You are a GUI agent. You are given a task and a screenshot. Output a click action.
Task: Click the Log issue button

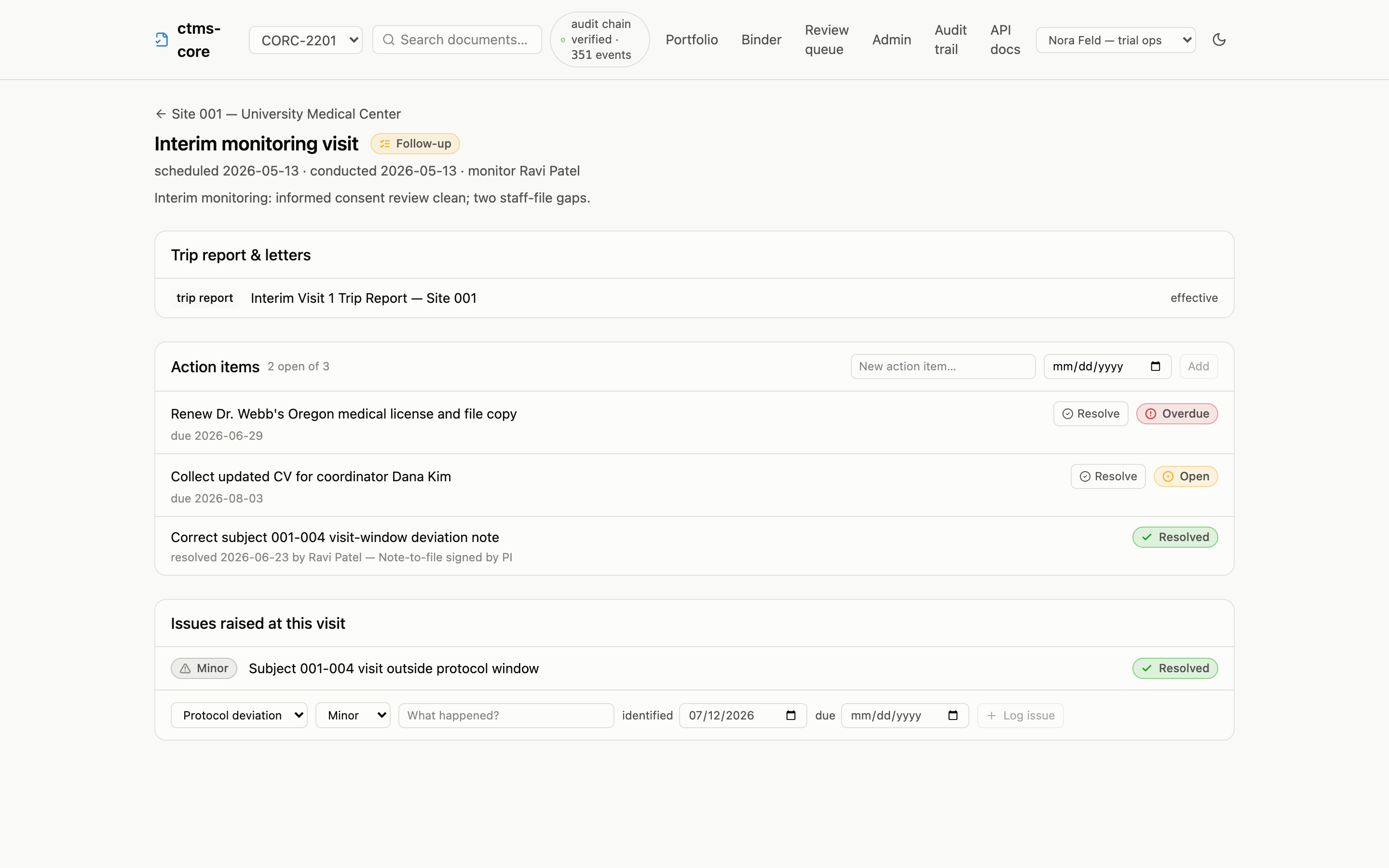coord(1020,715)
